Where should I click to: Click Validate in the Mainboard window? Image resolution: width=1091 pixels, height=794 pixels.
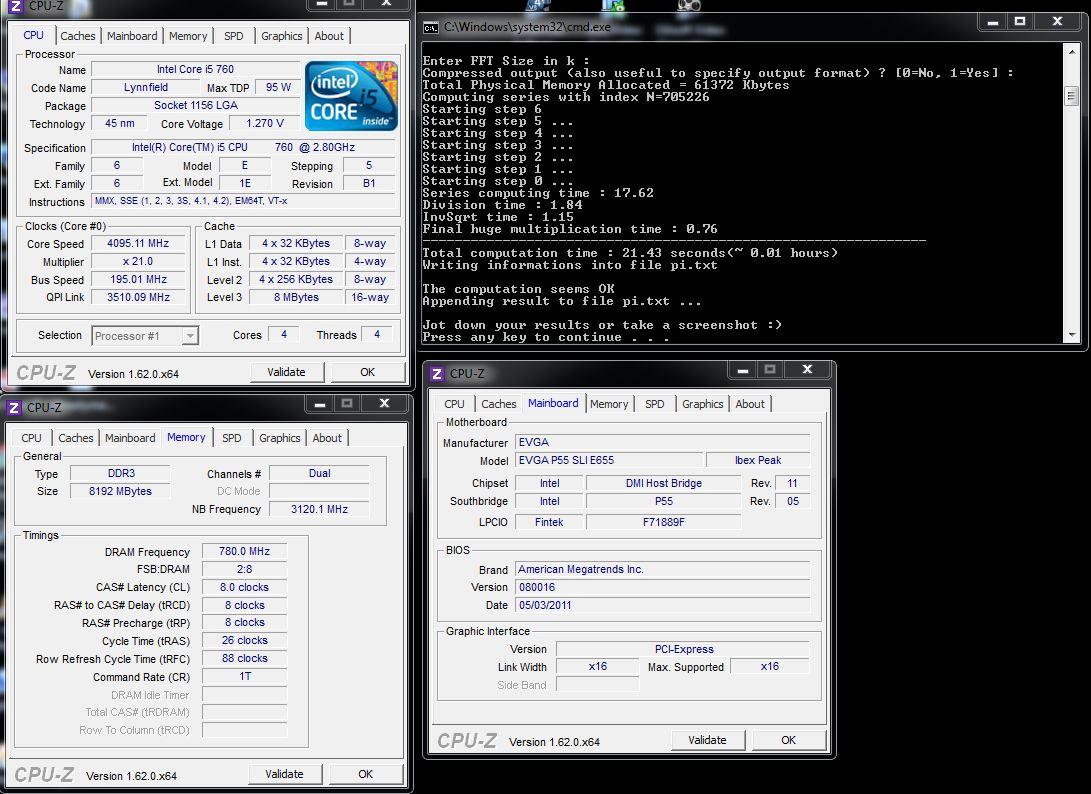point(708,740)
